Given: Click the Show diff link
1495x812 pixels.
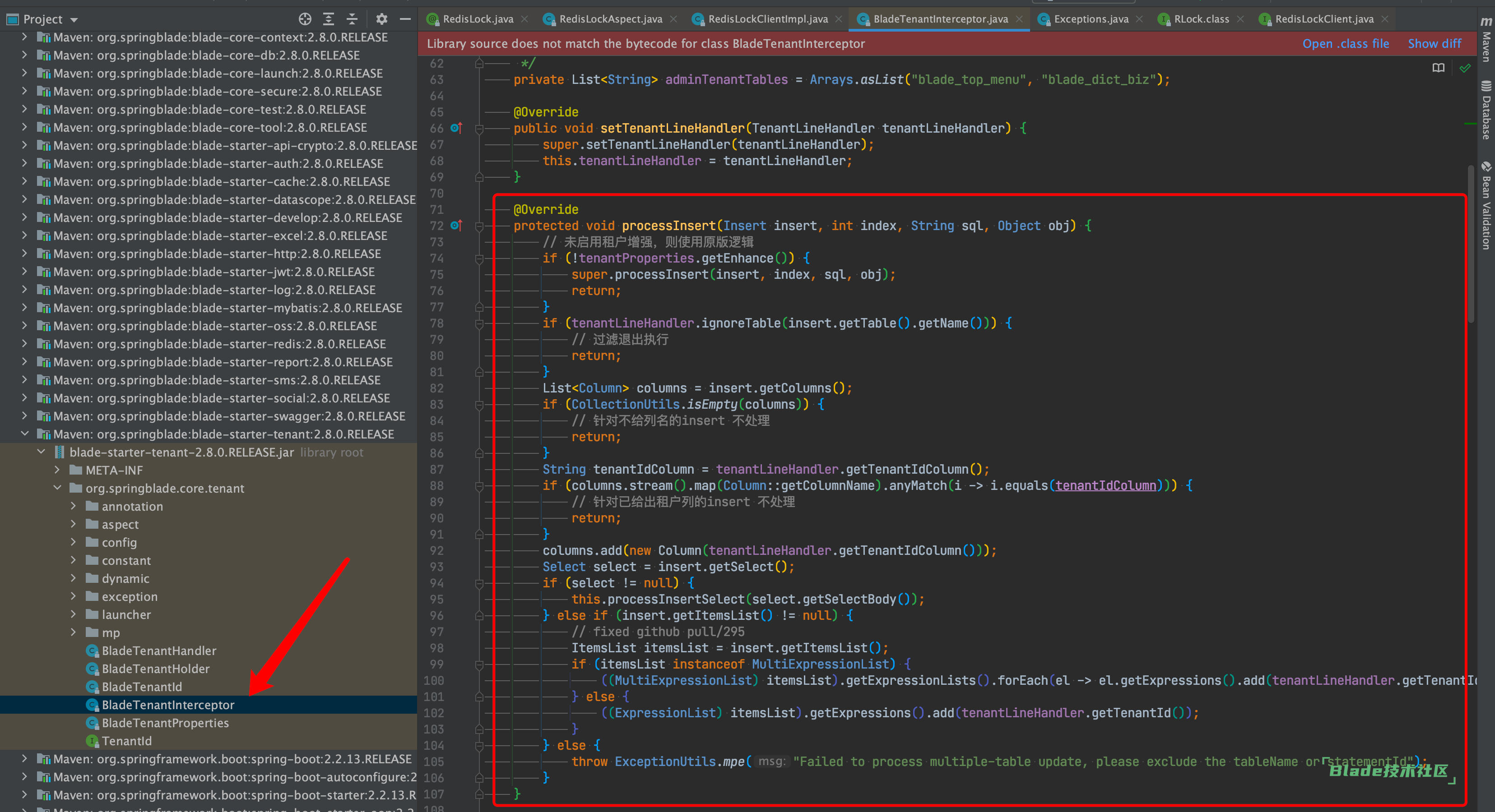Looking at the screenshot, I should [1434, 43].
